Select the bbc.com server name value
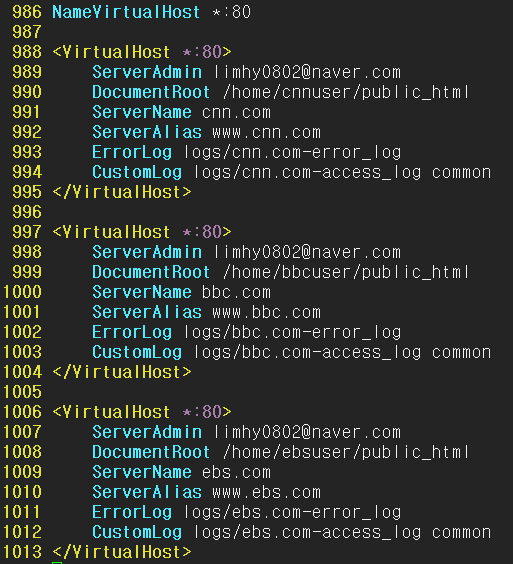This screenshot has width=513, height=564. coord(236,292)
